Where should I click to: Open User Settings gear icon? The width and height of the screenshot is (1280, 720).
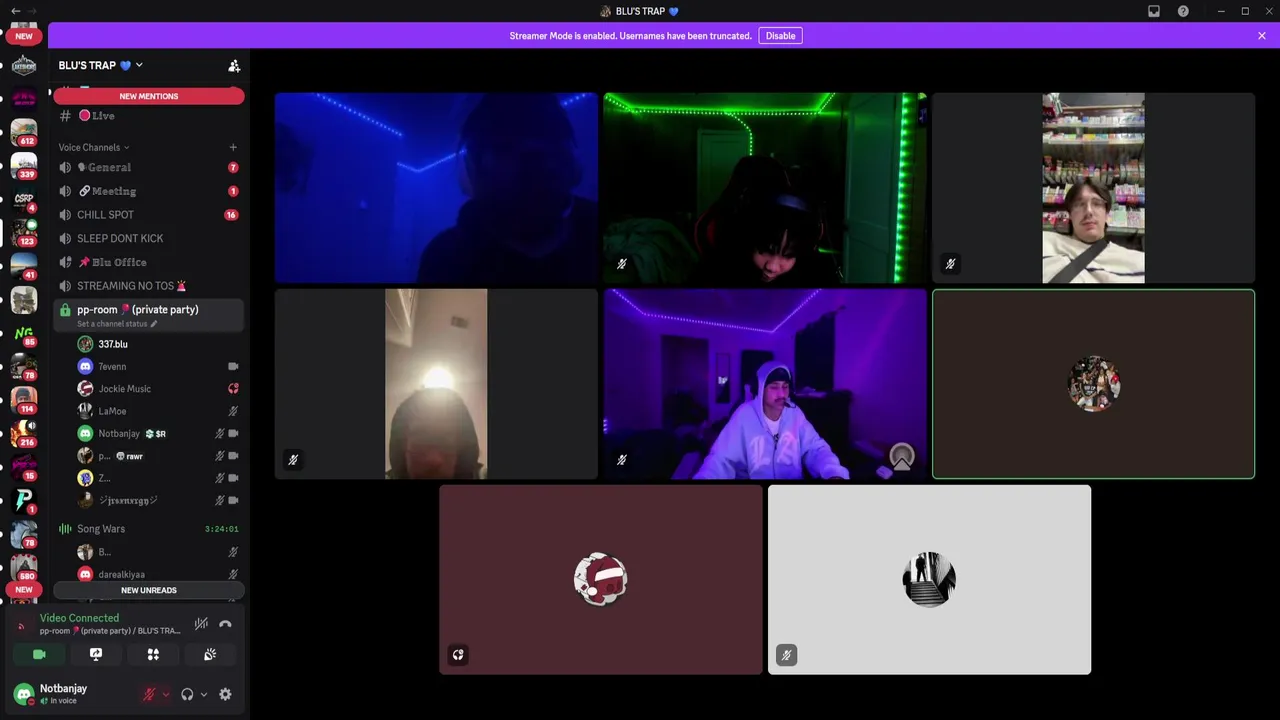pos(225,694)
